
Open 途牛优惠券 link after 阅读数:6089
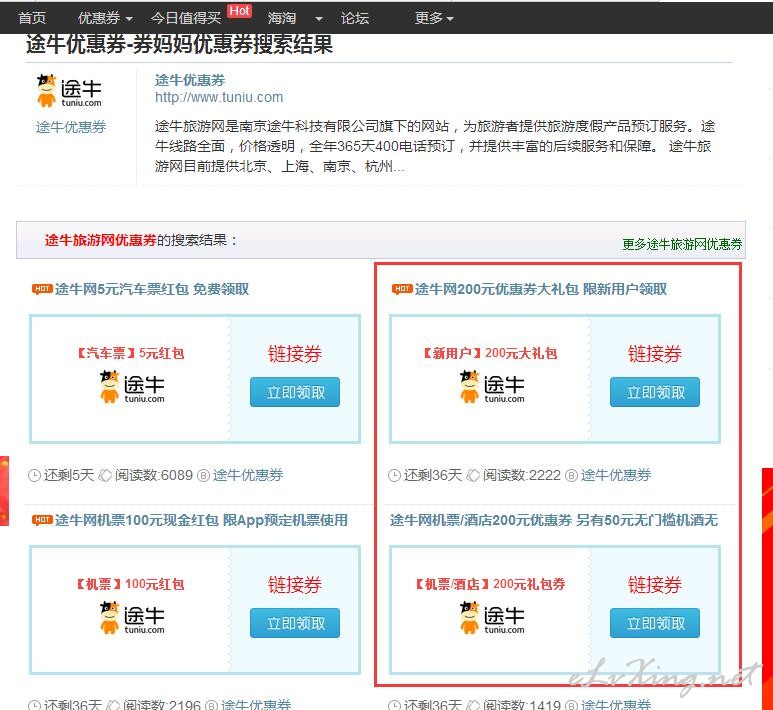(248, 475)
